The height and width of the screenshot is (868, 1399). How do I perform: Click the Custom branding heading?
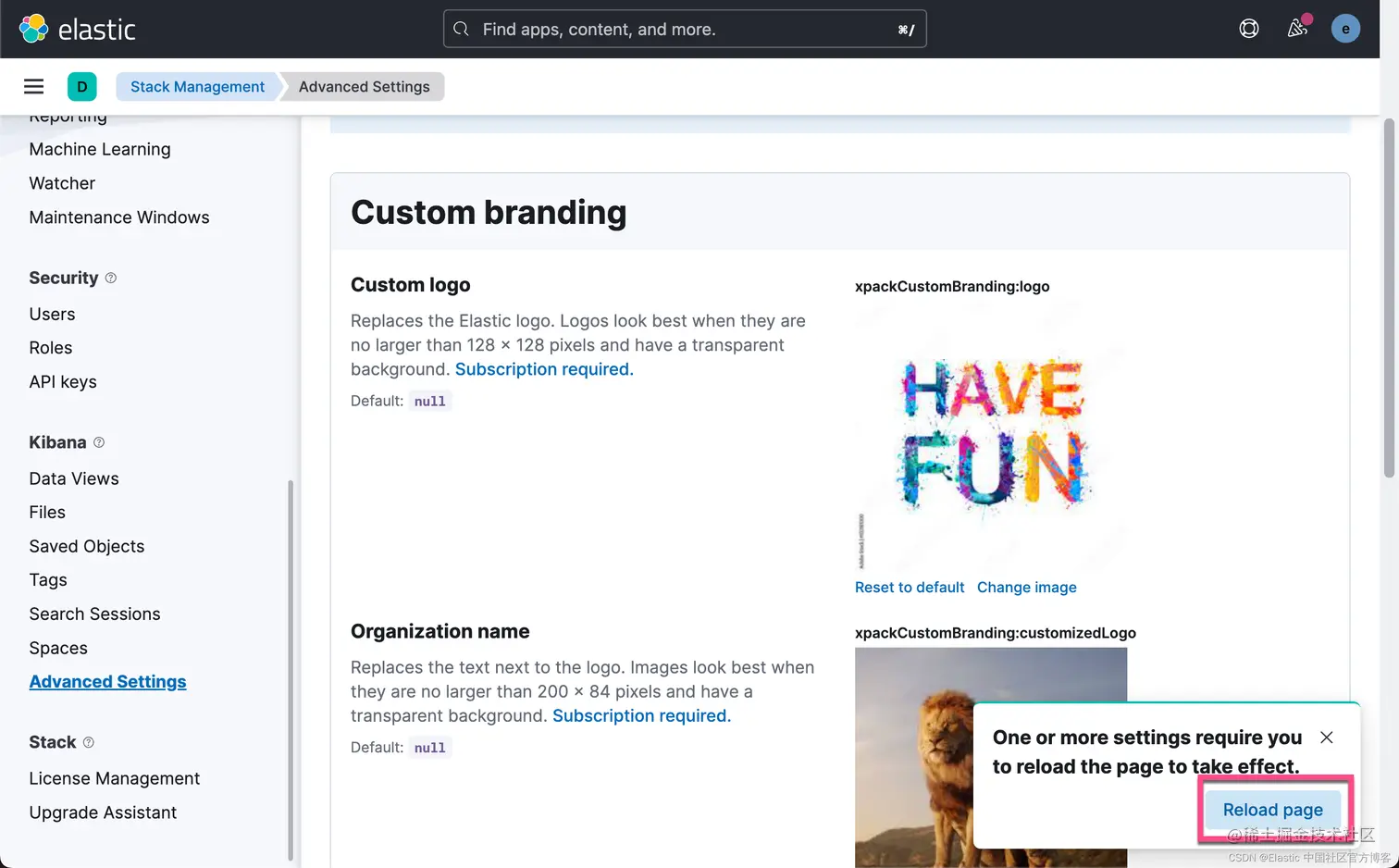tap(489, 213)
